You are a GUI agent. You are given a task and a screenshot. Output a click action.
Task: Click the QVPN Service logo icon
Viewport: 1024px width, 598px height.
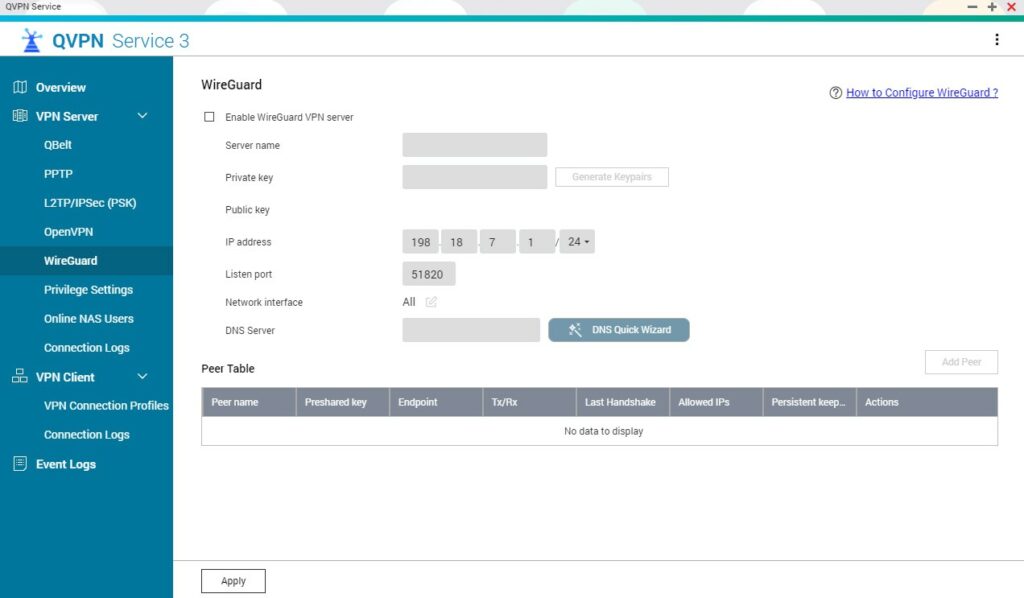(31, 40)
